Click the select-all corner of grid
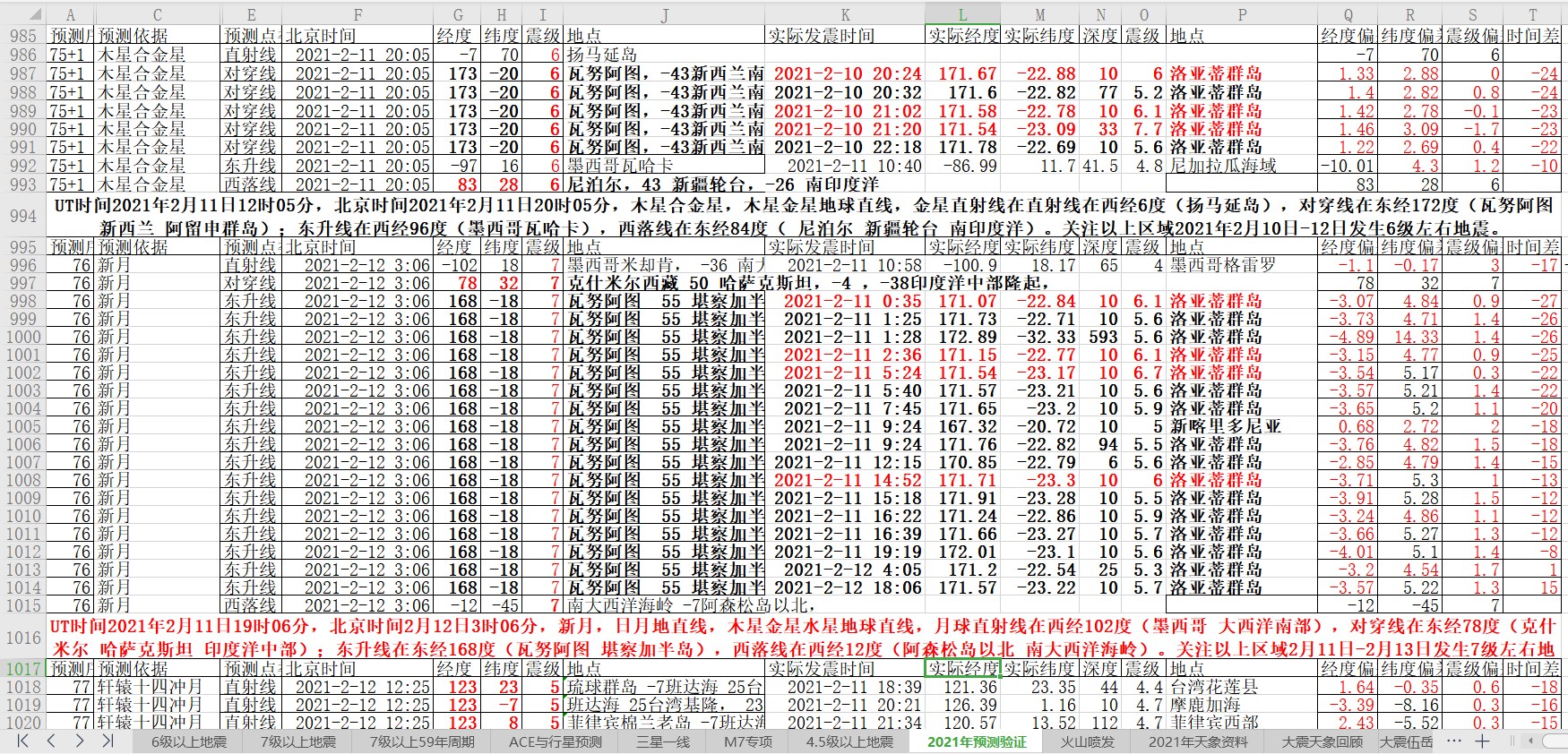Viewport: 1568px width, 754px height. [22, 14]
